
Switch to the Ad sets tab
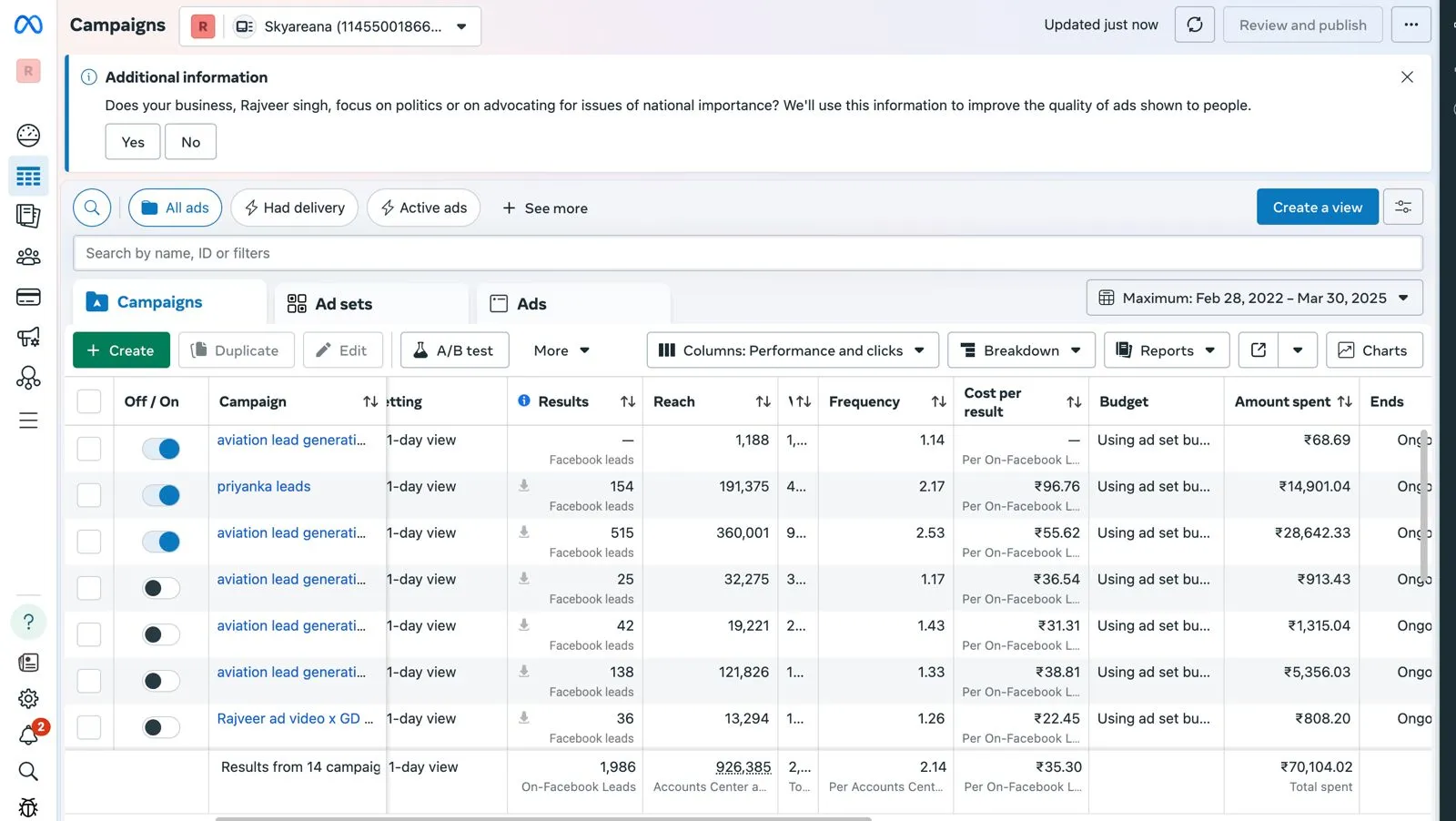(x=330, y=304)
